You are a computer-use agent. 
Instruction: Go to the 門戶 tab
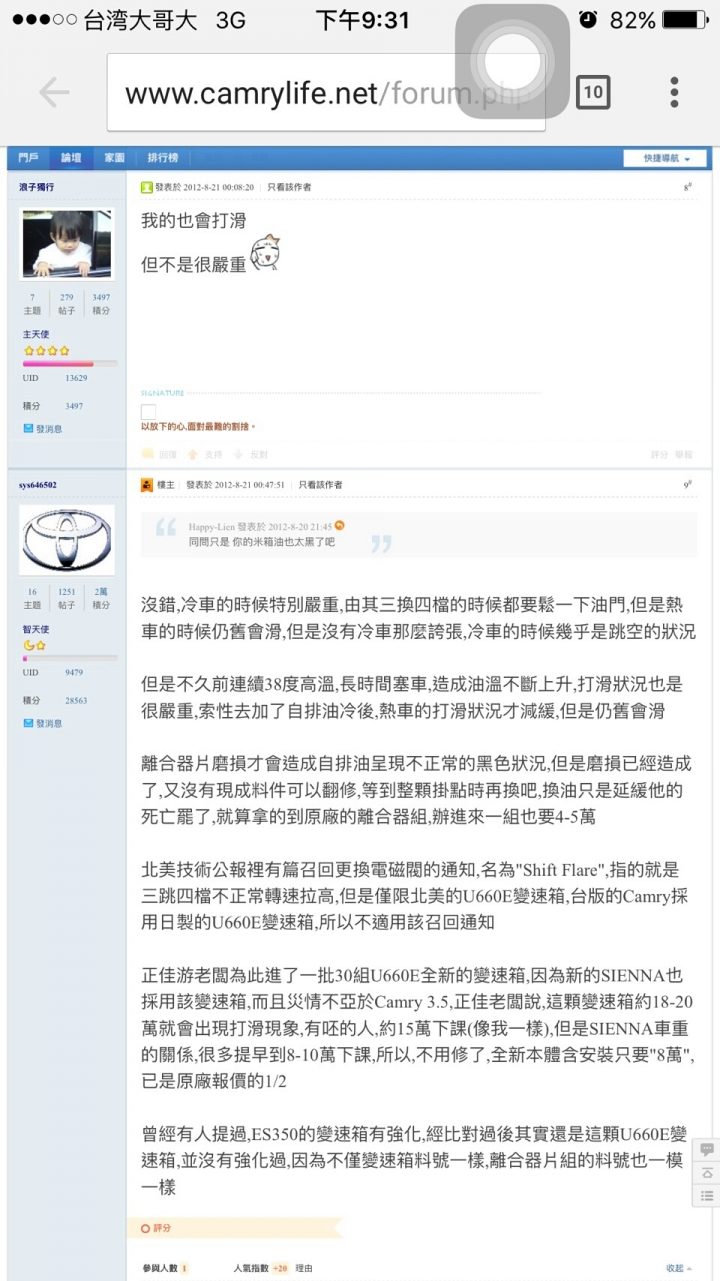(28, 158)
